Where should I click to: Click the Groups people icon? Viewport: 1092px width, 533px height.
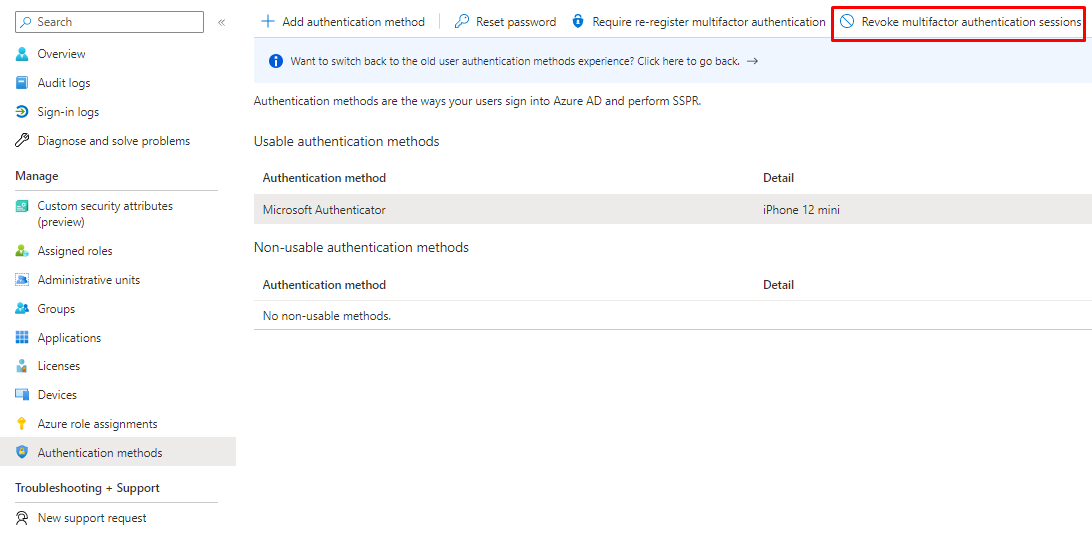coord(22,309)
